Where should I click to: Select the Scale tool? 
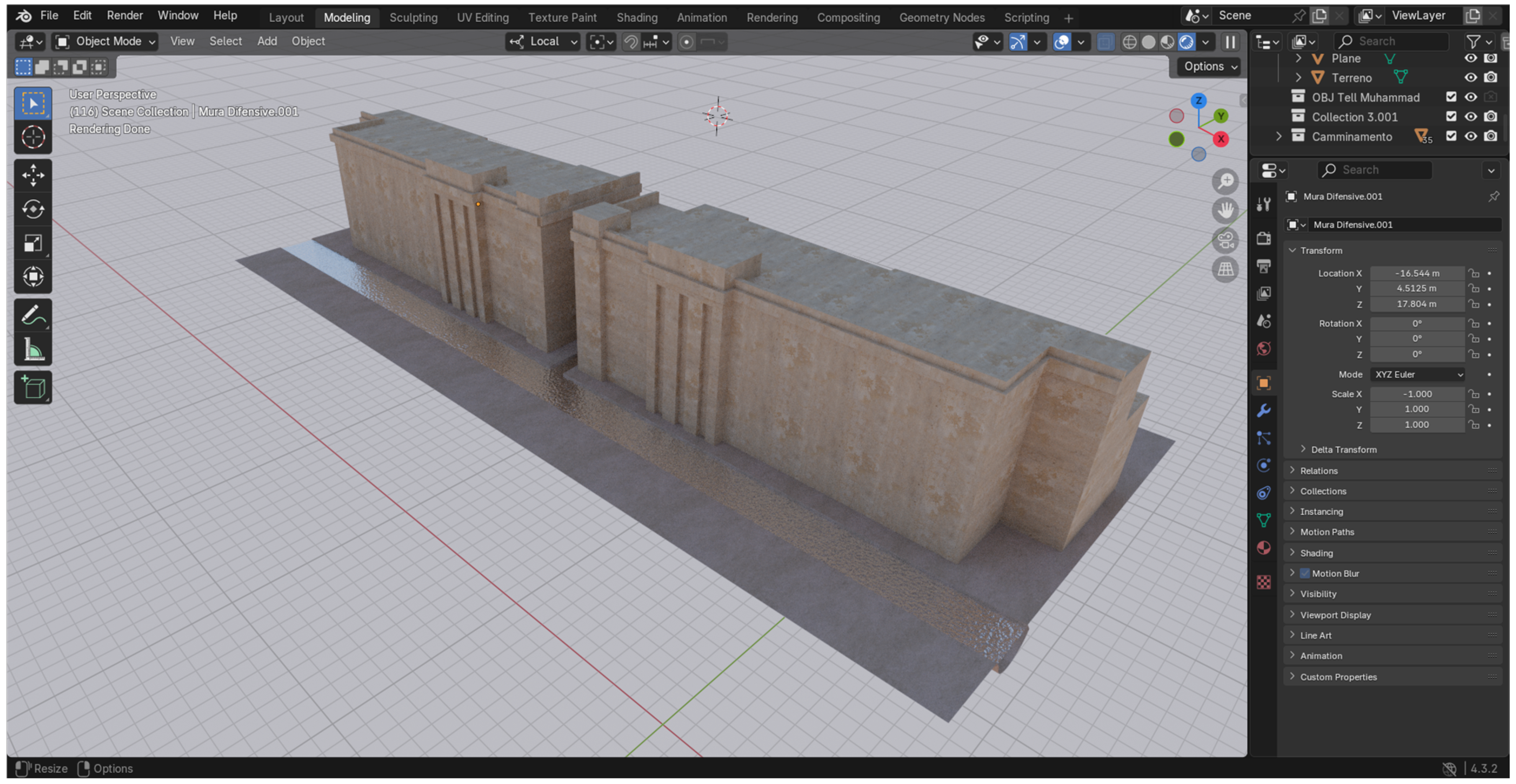[x=33, y=243]
